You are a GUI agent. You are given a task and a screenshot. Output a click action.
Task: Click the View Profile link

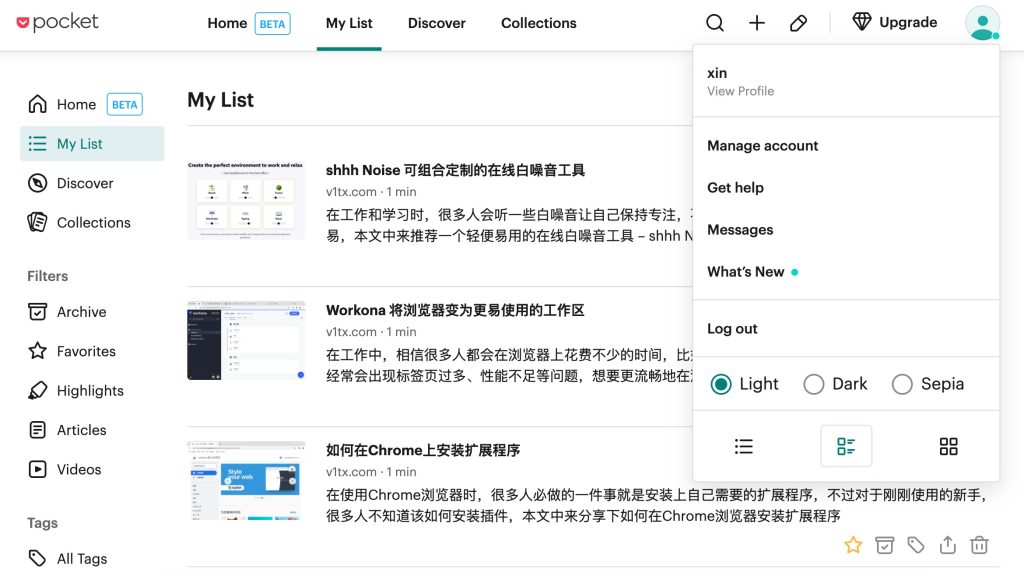click(741, 91)
